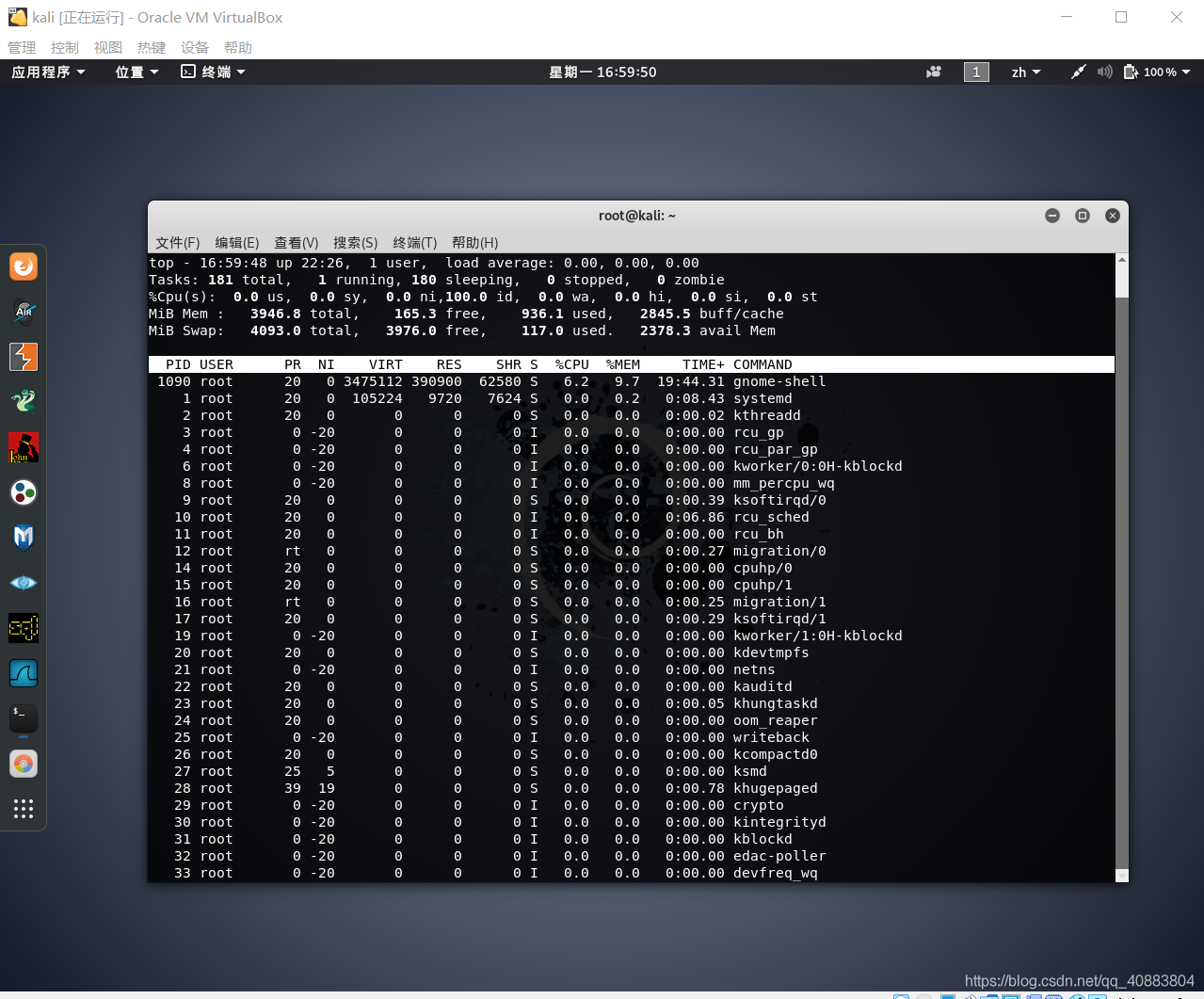The width and height of the screenshot is (1204, 999).
Task: Click the PID column header
Action: [x=178, y=364]
